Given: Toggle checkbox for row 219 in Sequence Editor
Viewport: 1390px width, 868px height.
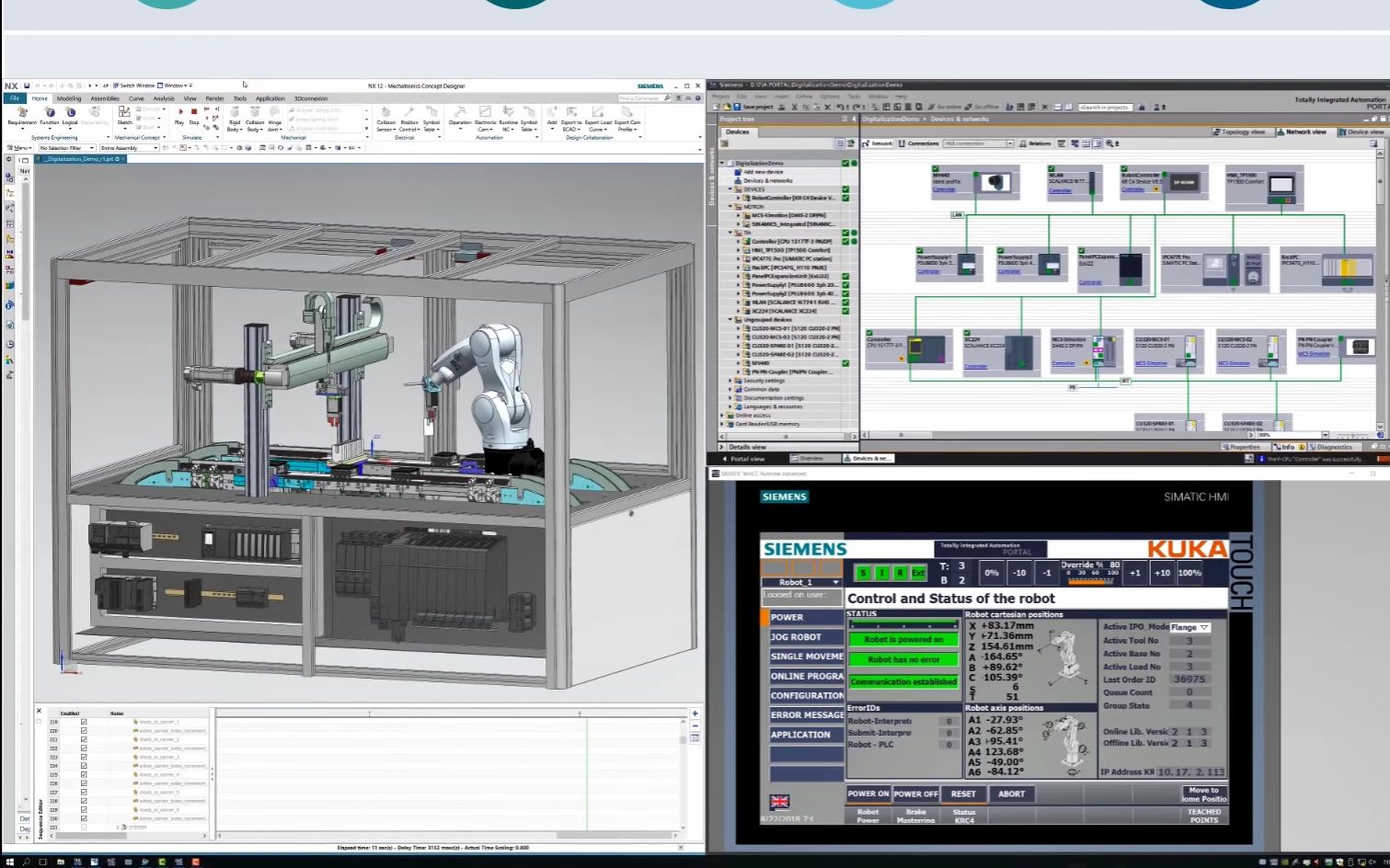Looking at the screenshot, I should (84, 722).
